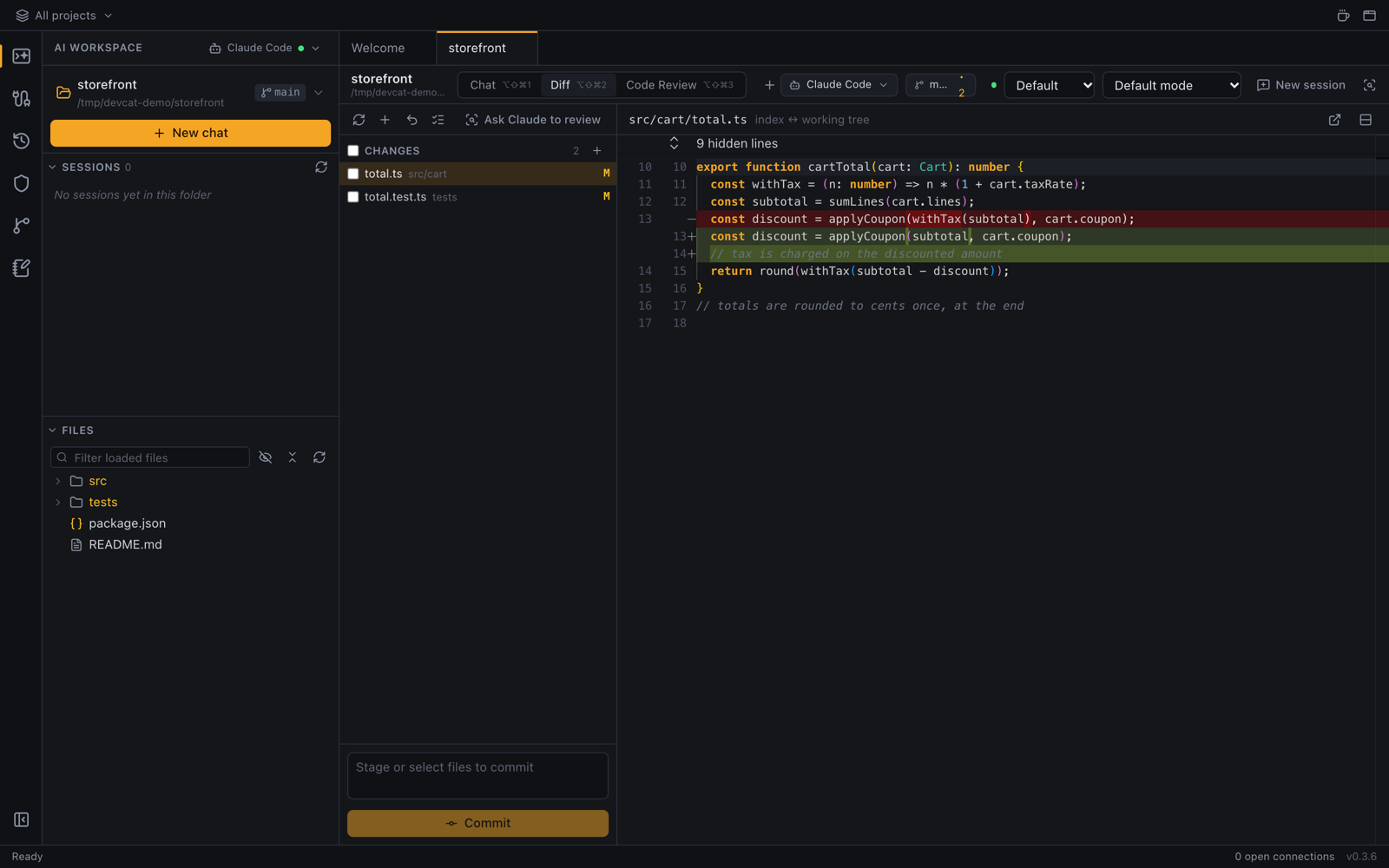Viewport: 1389px width, 868px height.
Task: Open the AI workspace sidebar icon
Action: 22,56
